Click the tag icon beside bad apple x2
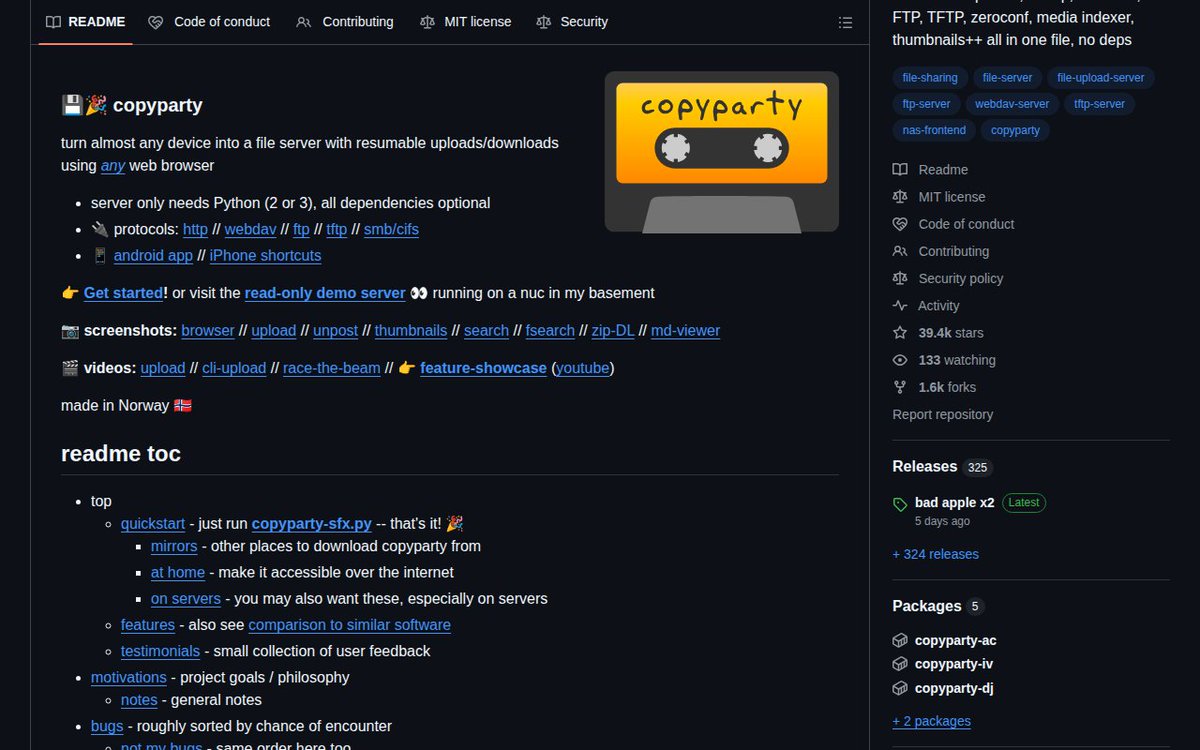 pos(901,502)
